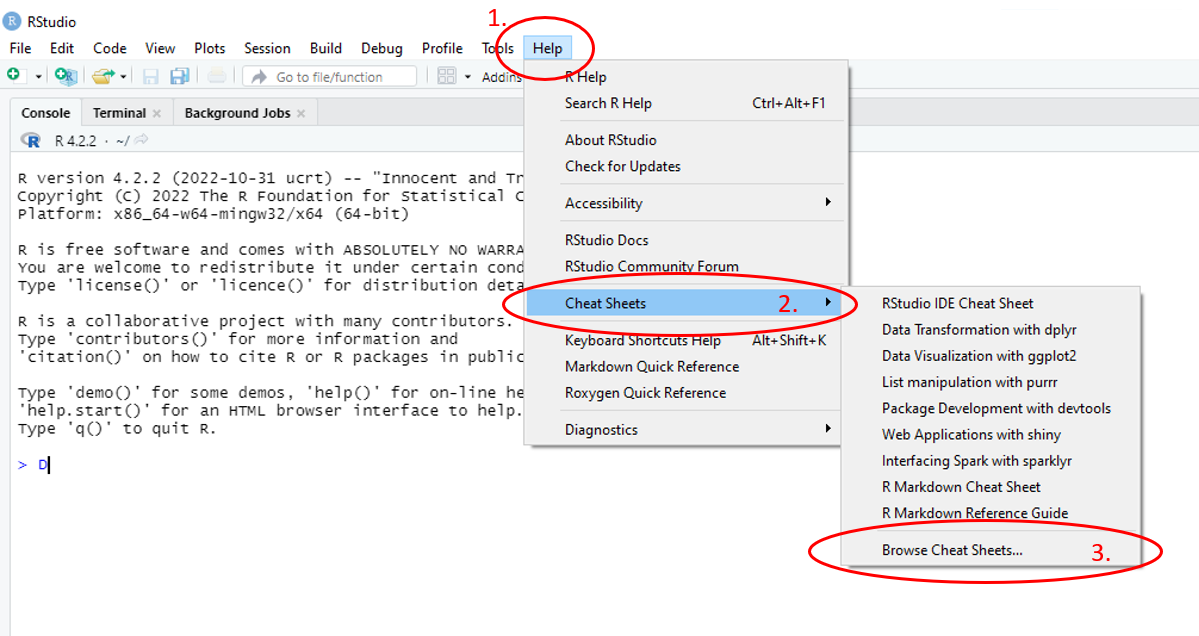Click the 'R 4.2.2' version label
The height and width of the screenshot is (636, 1199).
pos(75,141)
